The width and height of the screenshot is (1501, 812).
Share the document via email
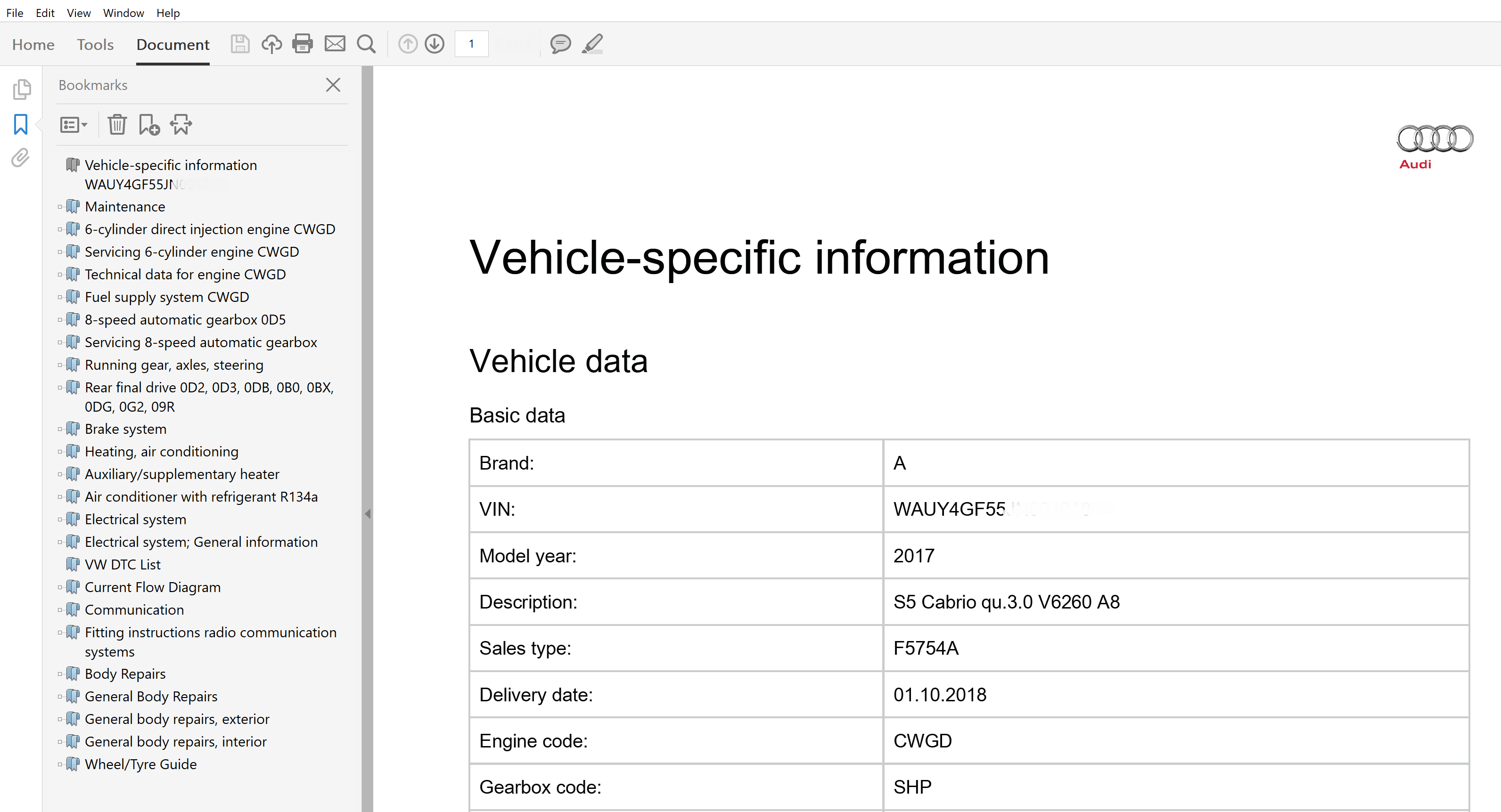click(x=335, y=44)
